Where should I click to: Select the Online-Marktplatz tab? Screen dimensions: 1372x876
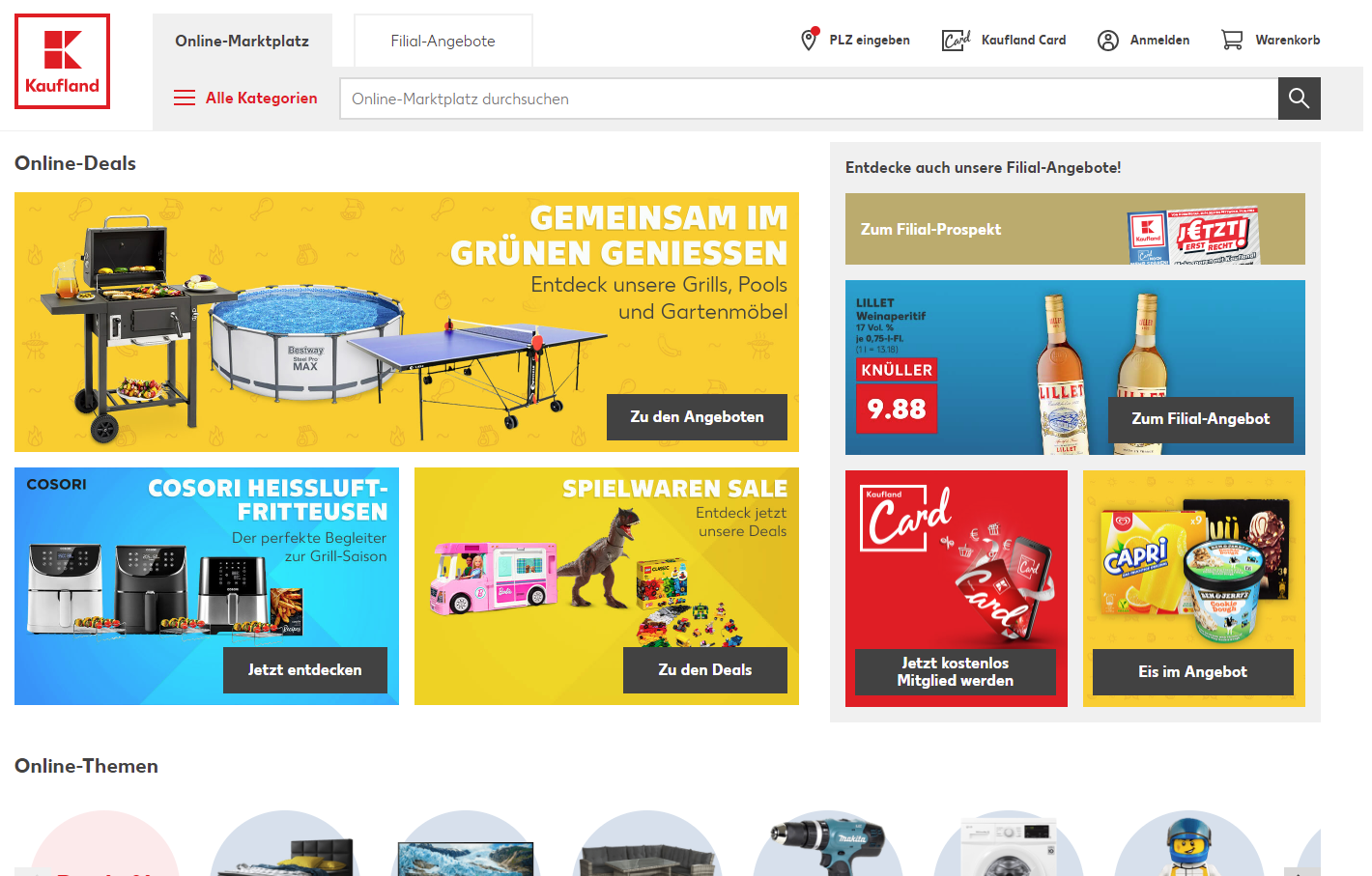pos(243,41)
